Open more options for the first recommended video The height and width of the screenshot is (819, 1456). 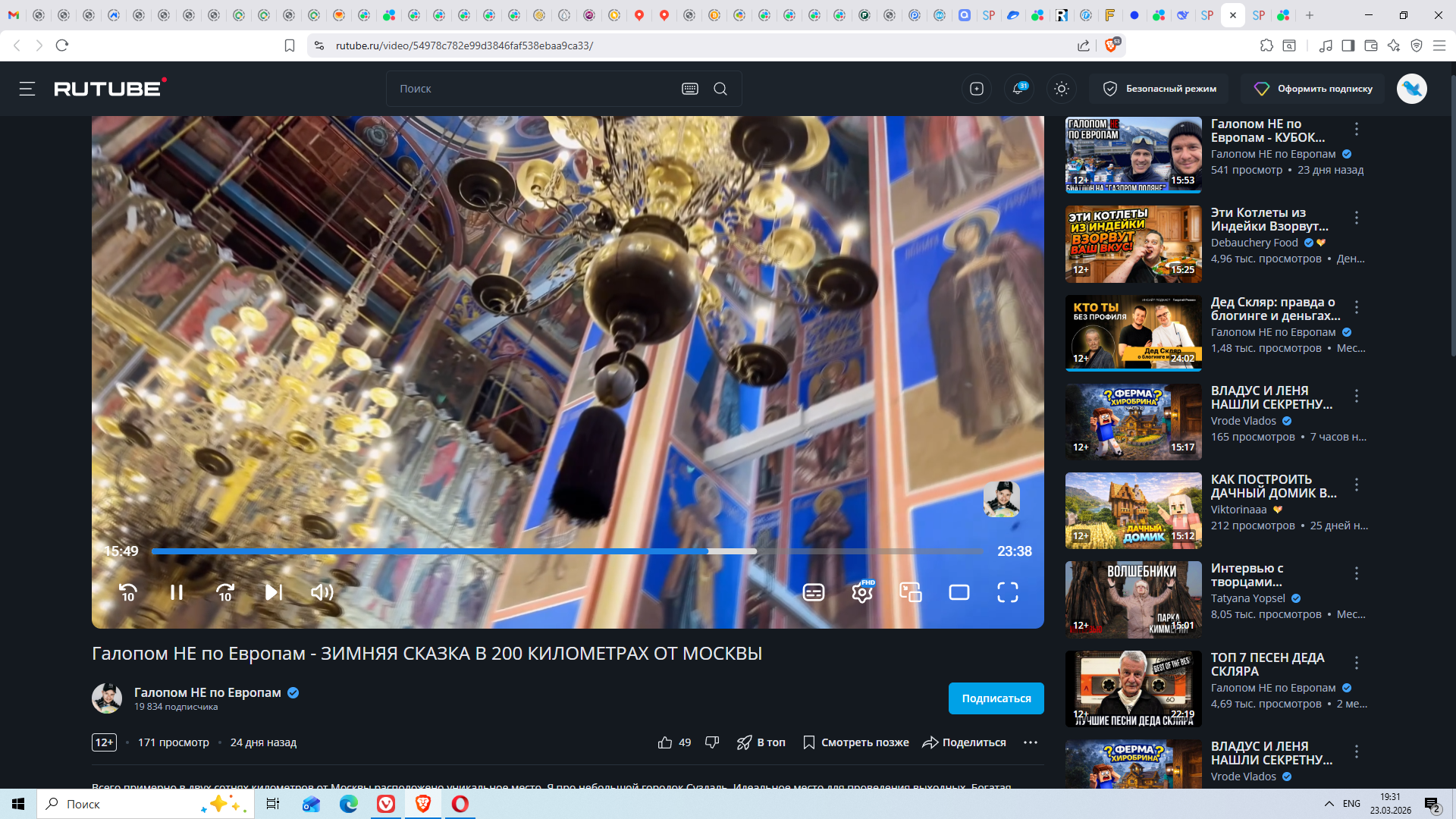click(1357, 129)
